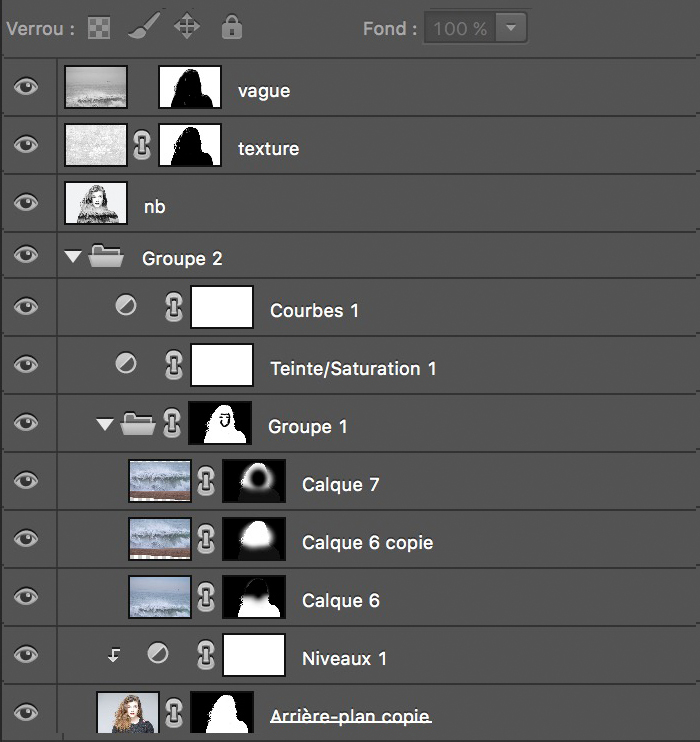Toggle visibility of Groupe 2
This screenshot has width=700, height=742.
click(x=26, y=255)
